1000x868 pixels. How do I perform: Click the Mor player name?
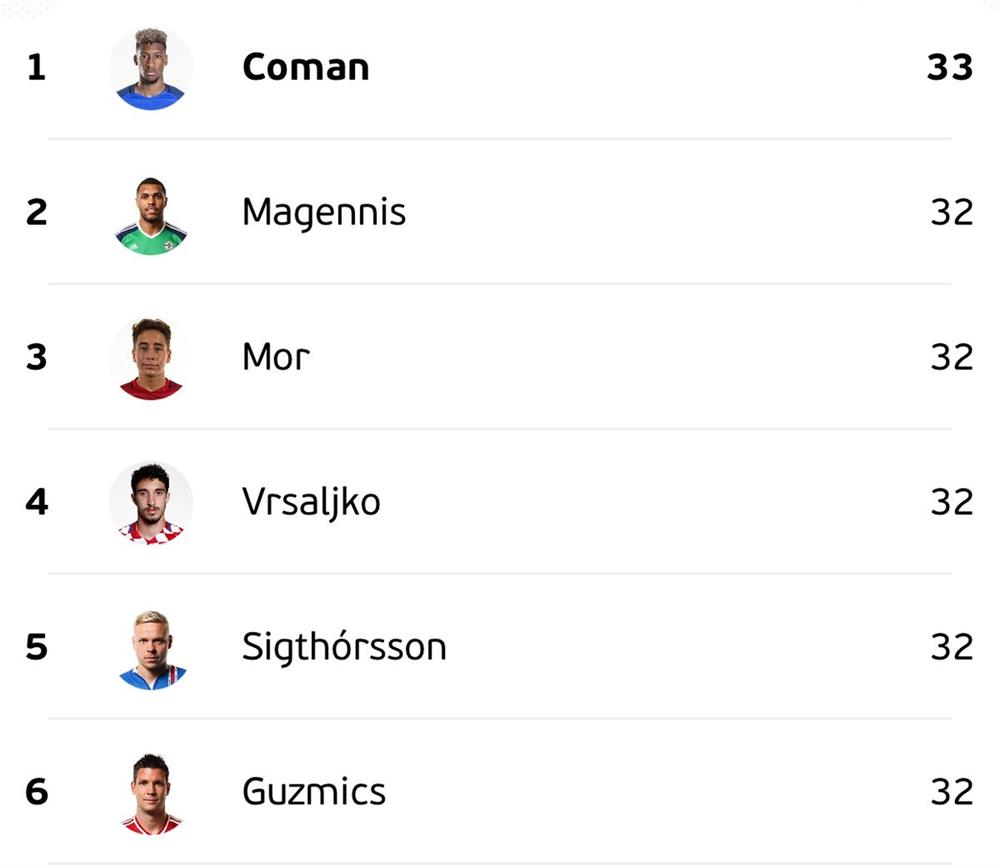(x=276, y=358)
